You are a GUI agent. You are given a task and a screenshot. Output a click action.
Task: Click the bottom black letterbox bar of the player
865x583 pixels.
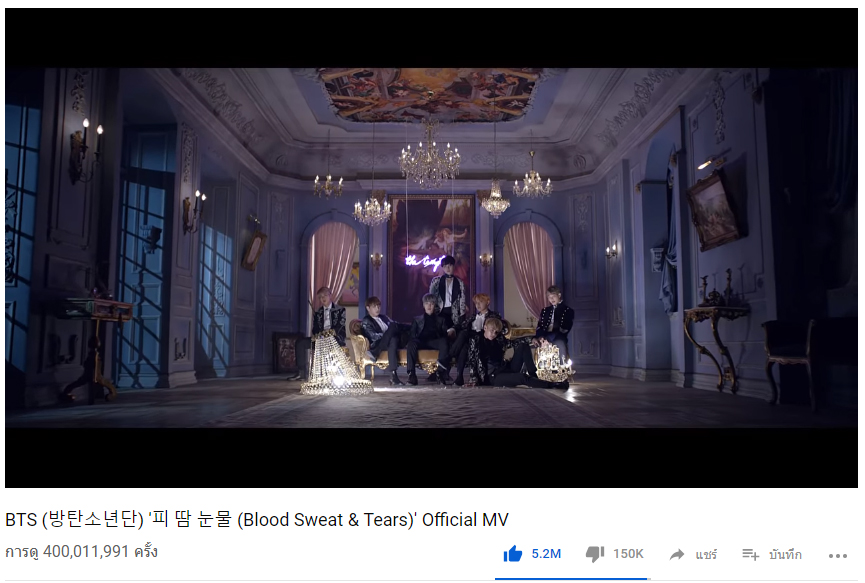pyautogui.click(x=431, y=457)
